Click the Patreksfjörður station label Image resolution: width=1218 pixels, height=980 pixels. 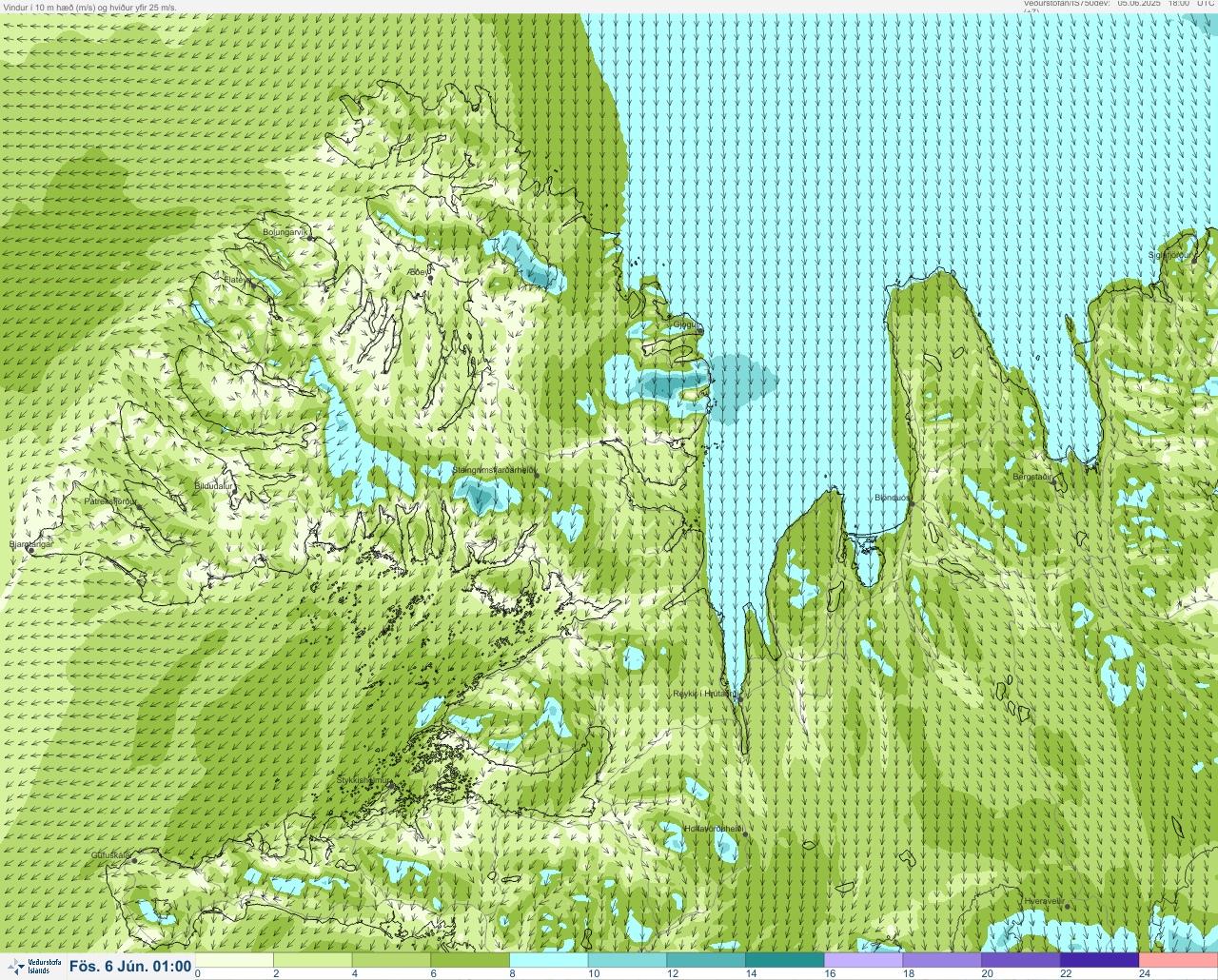pyautogui.click(x=110, y=500)
